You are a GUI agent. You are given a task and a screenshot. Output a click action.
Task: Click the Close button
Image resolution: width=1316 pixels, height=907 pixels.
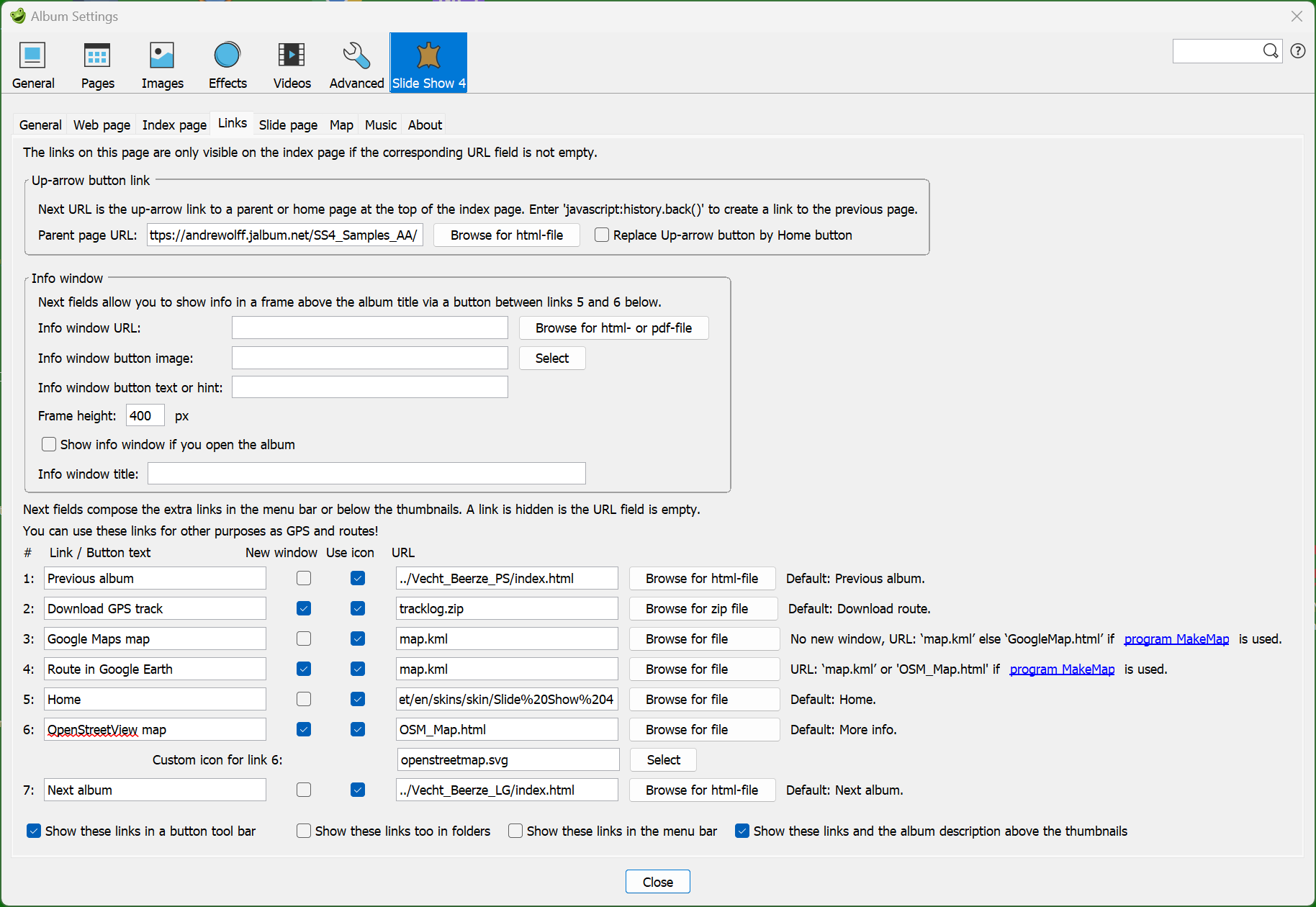tap(657, 881)
